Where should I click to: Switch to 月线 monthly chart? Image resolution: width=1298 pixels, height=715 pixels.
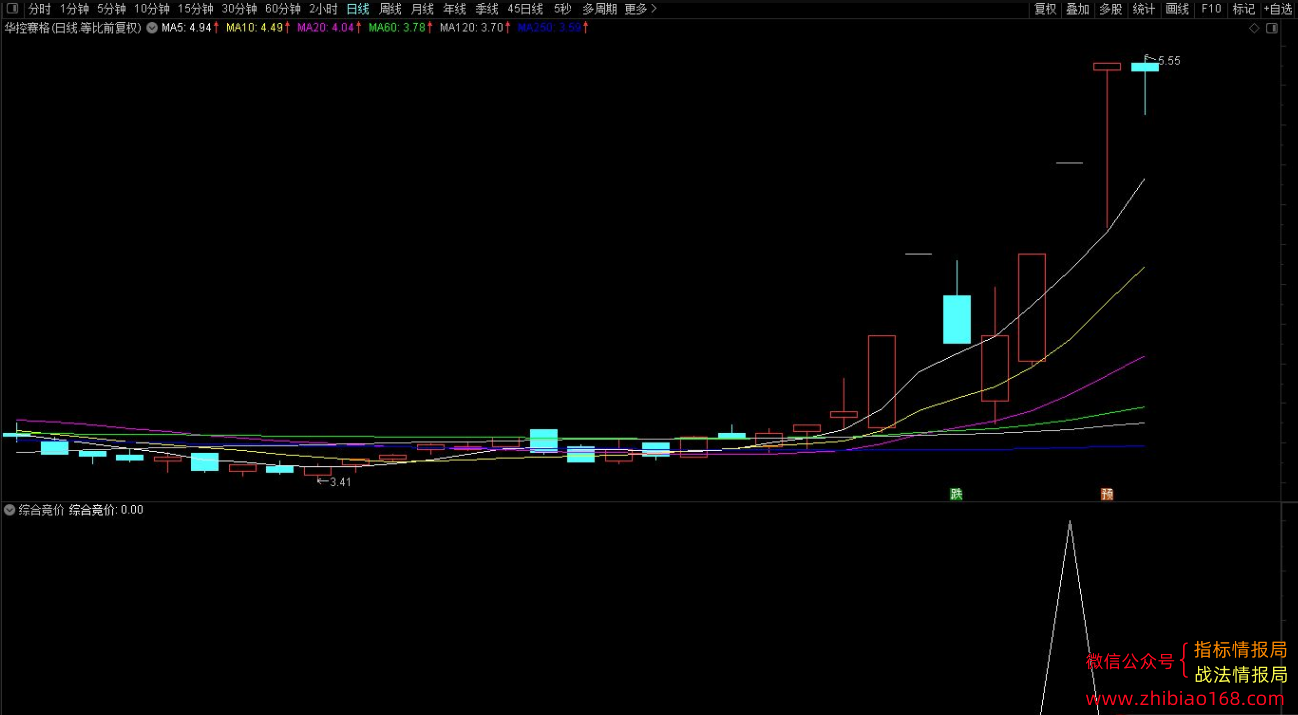422,9
